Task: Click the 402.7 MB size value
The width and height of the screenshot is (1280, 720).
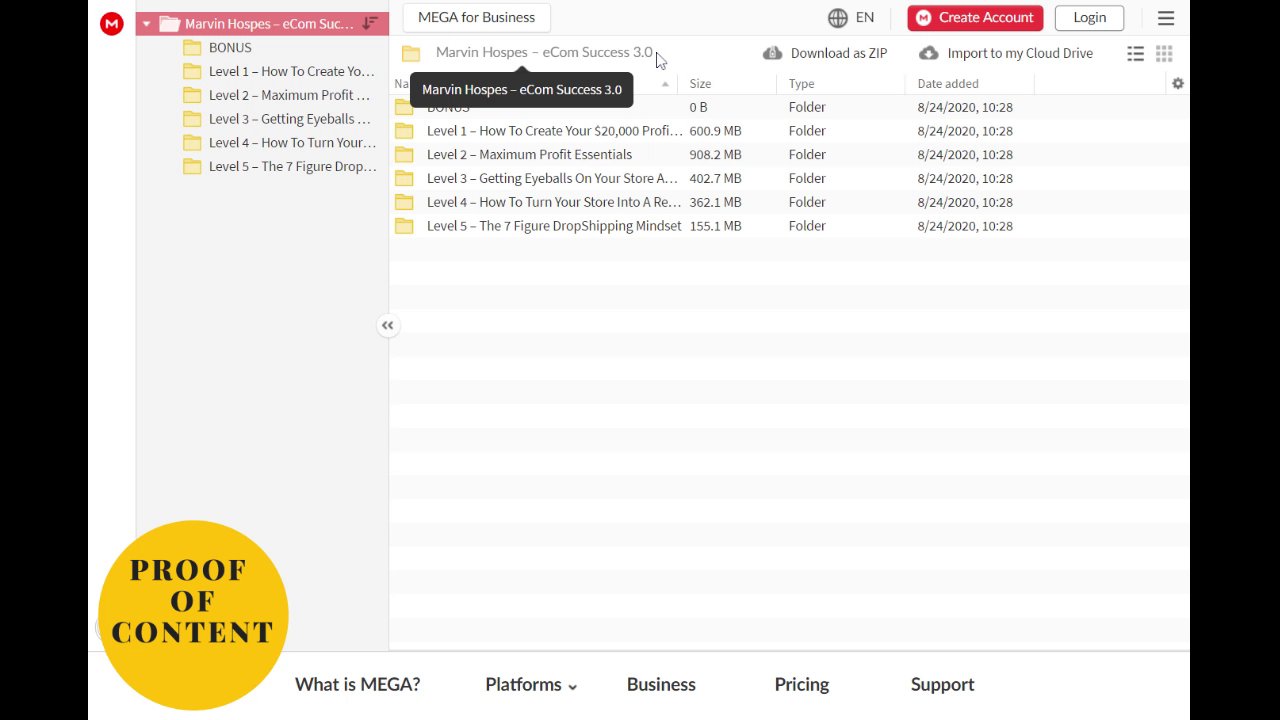Action: (x=715, y=178)
